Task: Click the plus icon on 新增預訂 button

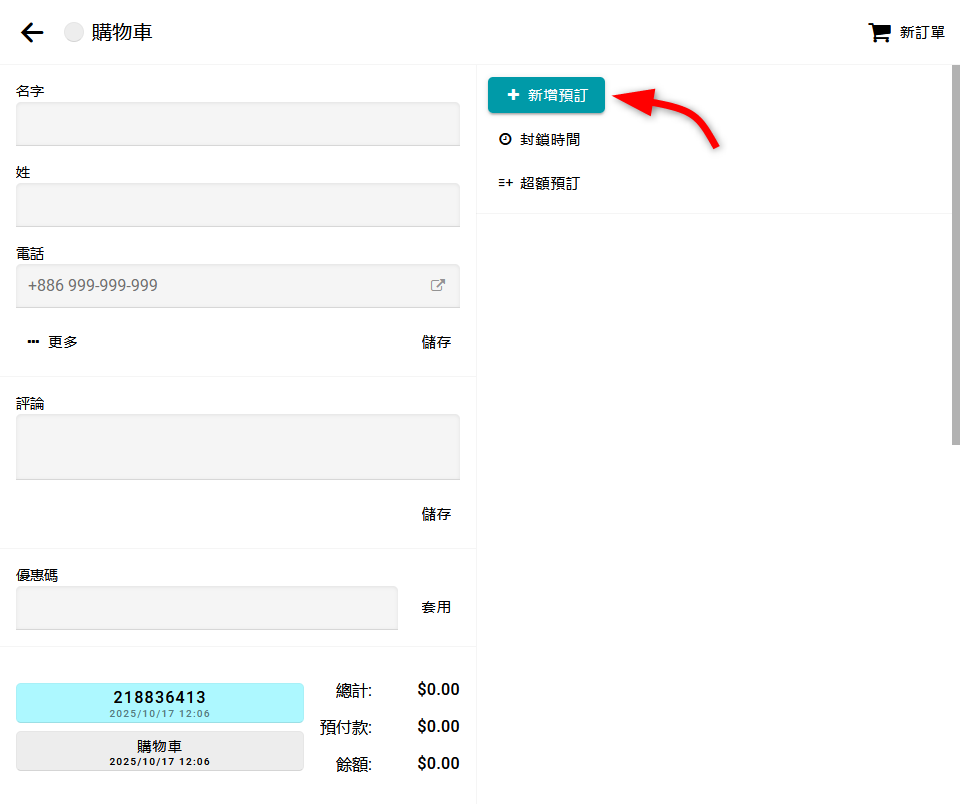Action: [x=513, y=95]
